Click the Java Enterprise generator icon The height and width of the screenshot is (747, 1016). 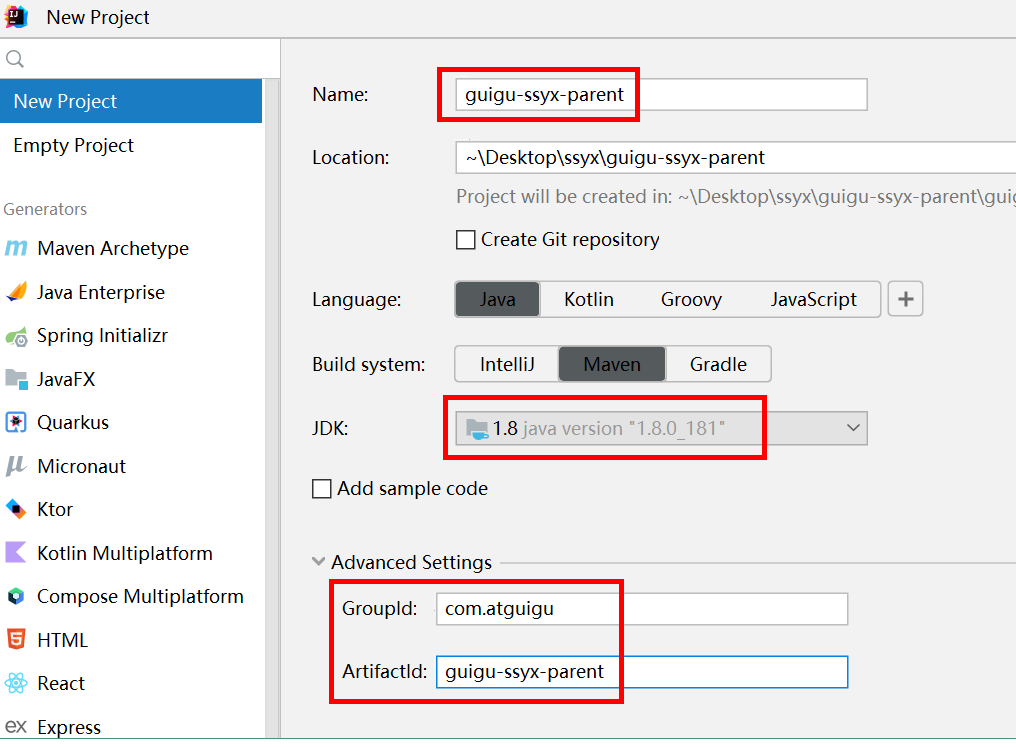point(16,292)
